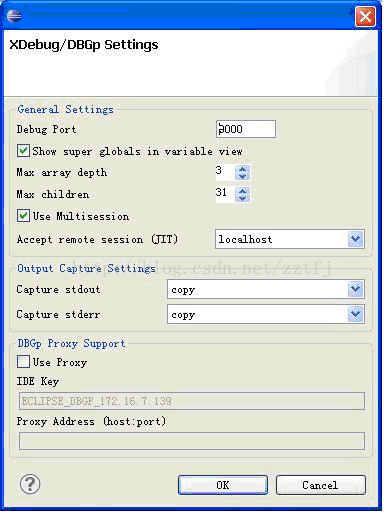Image resolution: width=384 pixels, height=514 pixels.
Task: Click the Max children label
Action: 53,194
